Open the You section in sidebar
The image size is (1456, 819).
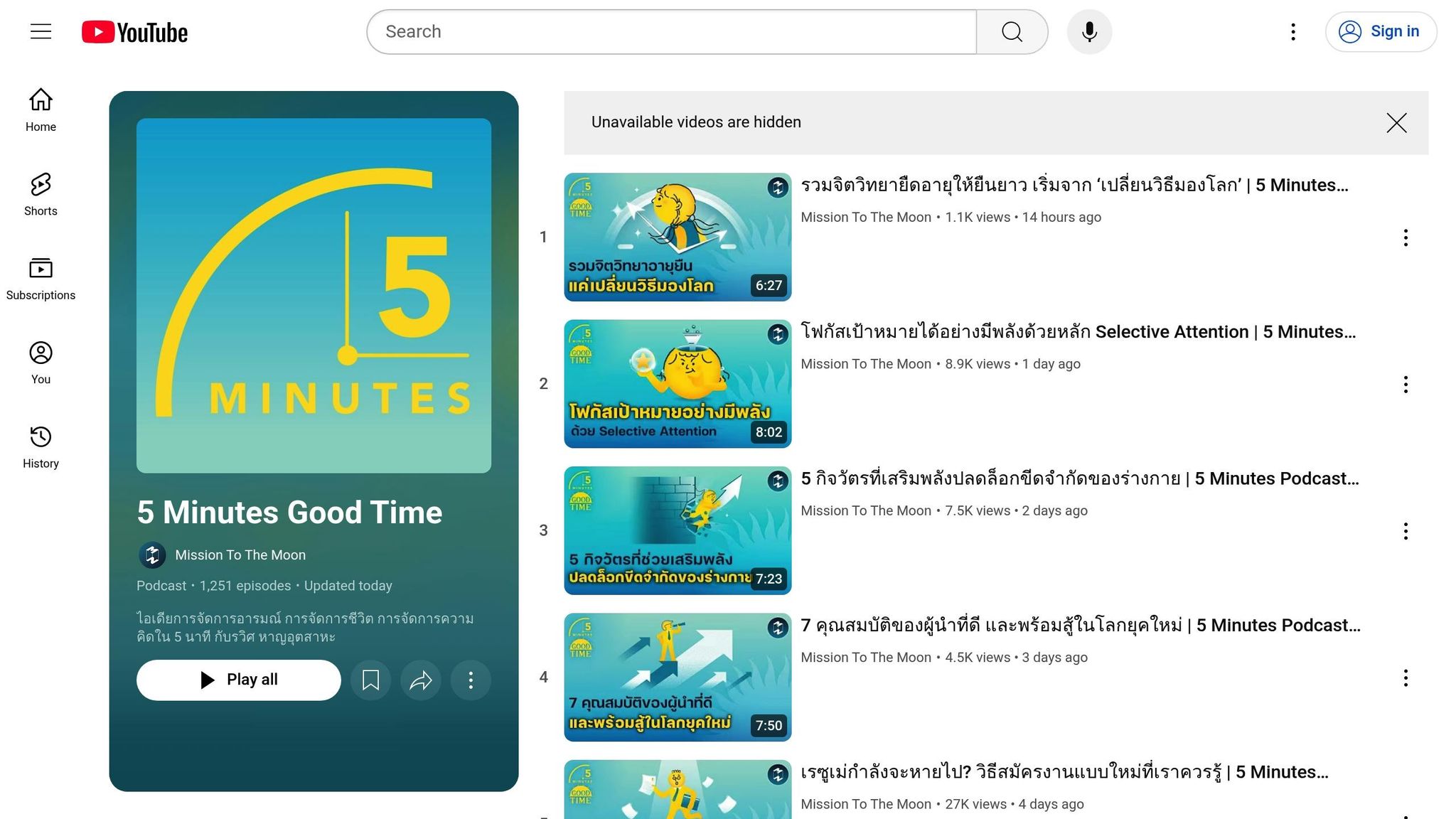click(41, 363)
